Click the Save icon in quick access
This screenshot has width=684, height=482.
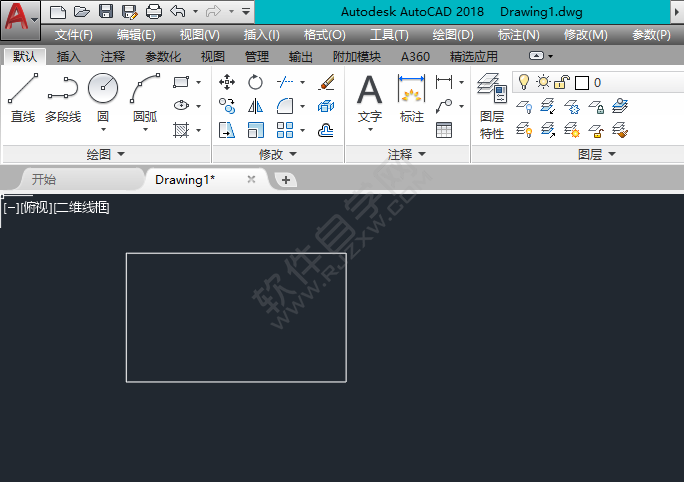(106, 11)
